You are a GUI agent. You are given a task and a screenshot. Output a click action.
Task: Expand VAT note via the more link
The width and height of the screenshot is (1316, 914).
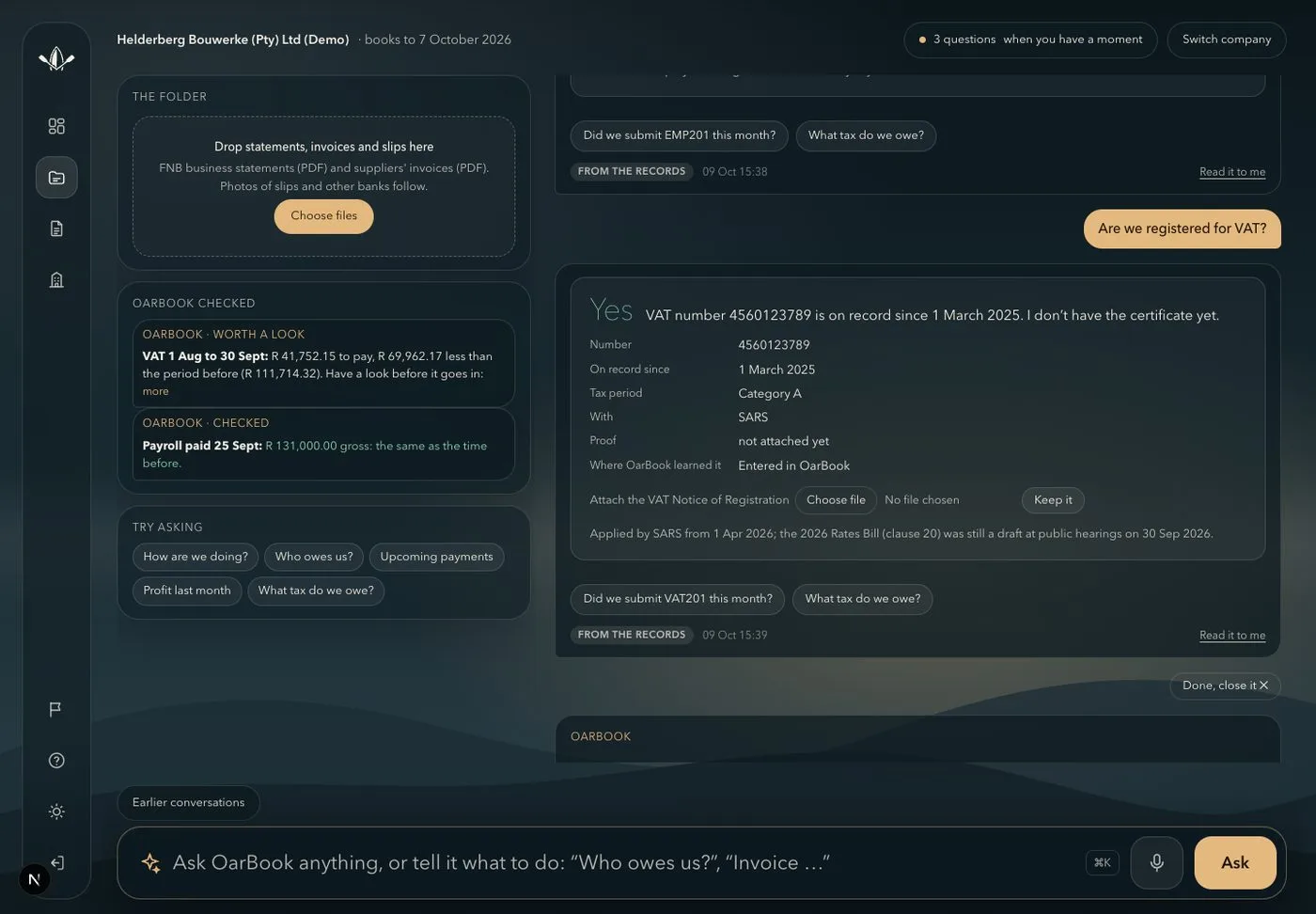156,391
